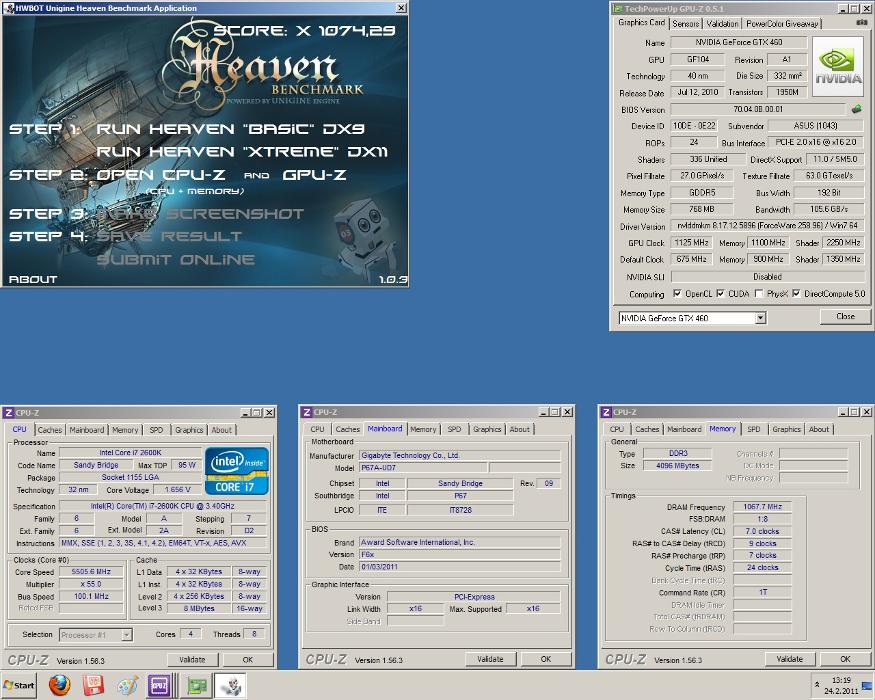Select the purple CPU-Z taskbar icon
This screenshot has width=875, height=700.
(159, 685)
